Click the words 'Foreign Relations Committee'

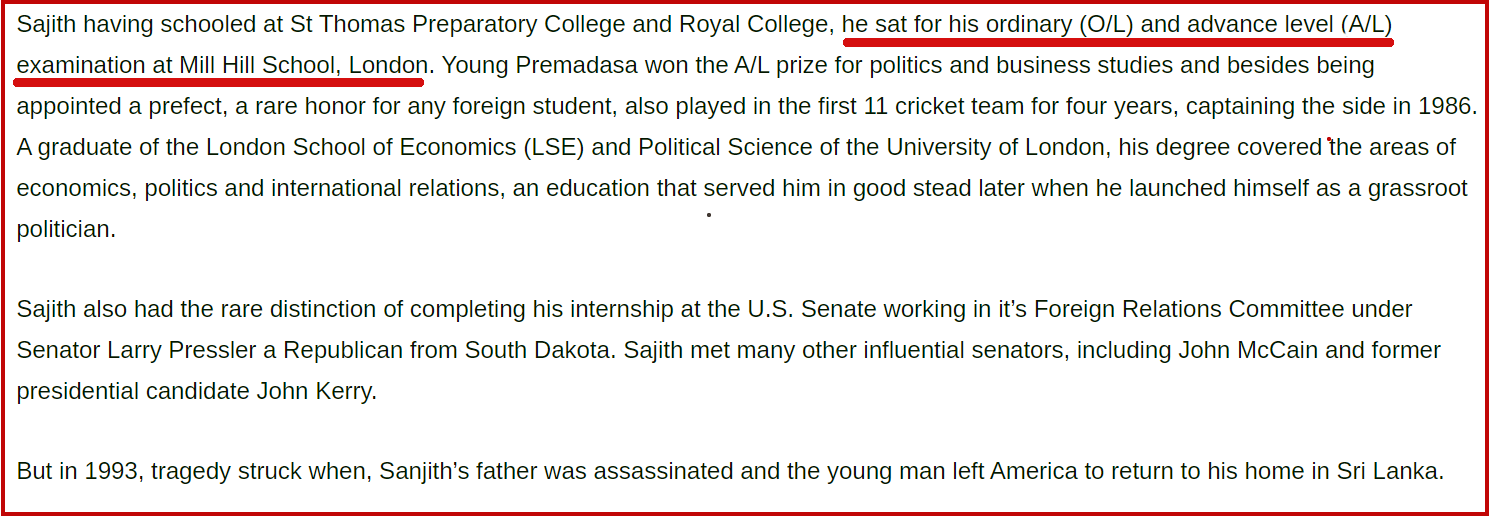tap(1189, 309)
